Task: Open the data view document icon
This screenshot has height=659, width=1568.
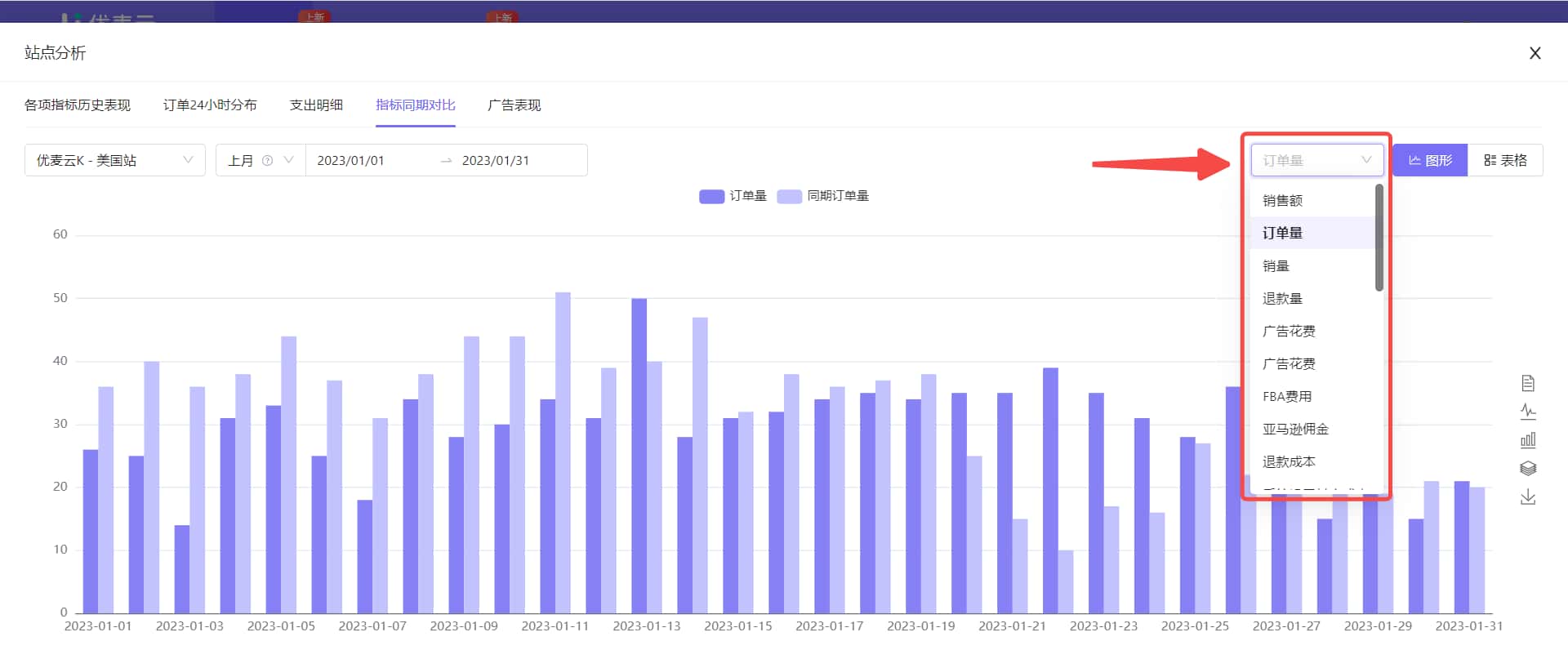Action: tap(1528, 383)
